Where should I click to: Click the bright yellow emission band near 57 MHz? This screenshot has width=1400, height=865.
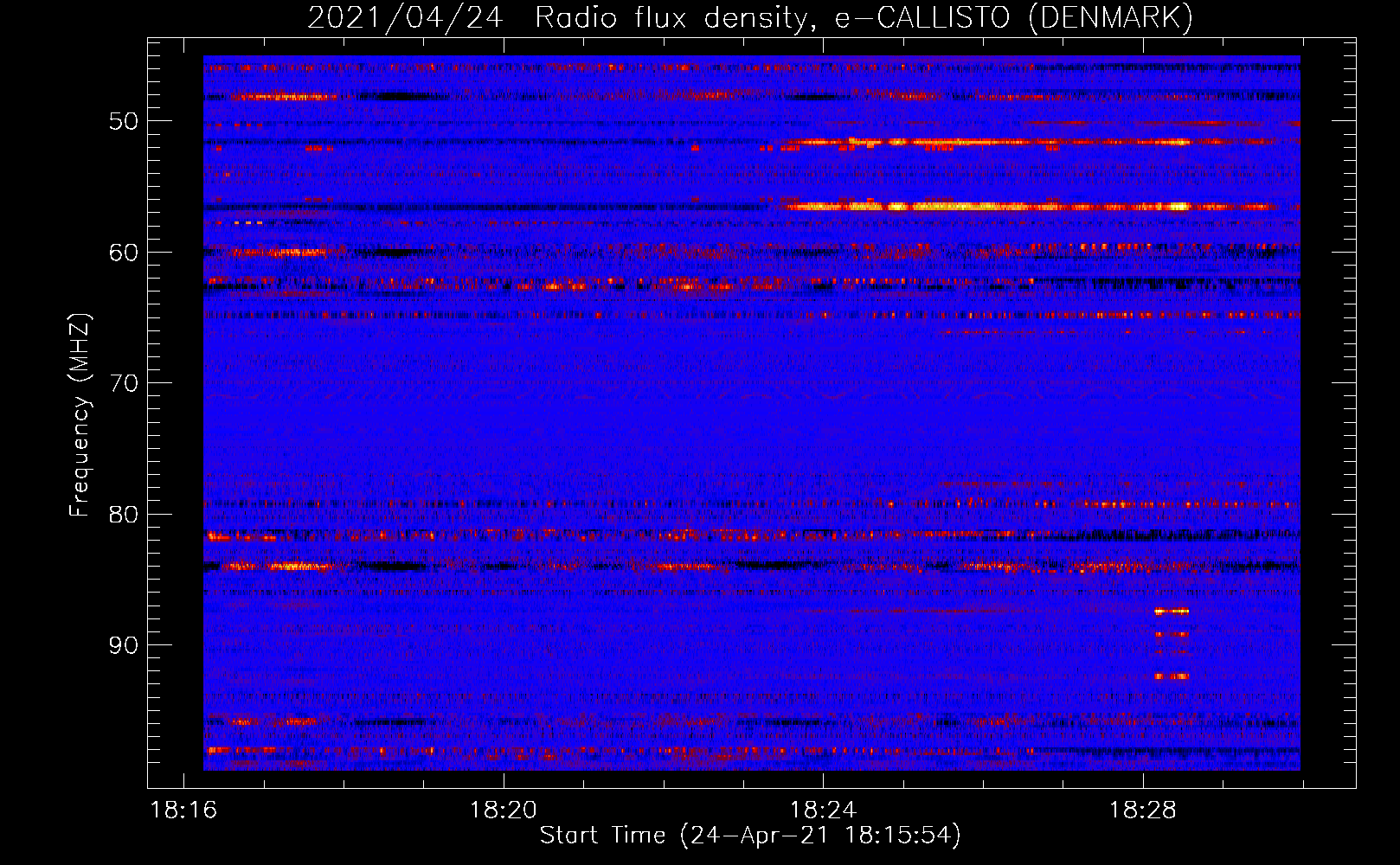[1030, 207]
